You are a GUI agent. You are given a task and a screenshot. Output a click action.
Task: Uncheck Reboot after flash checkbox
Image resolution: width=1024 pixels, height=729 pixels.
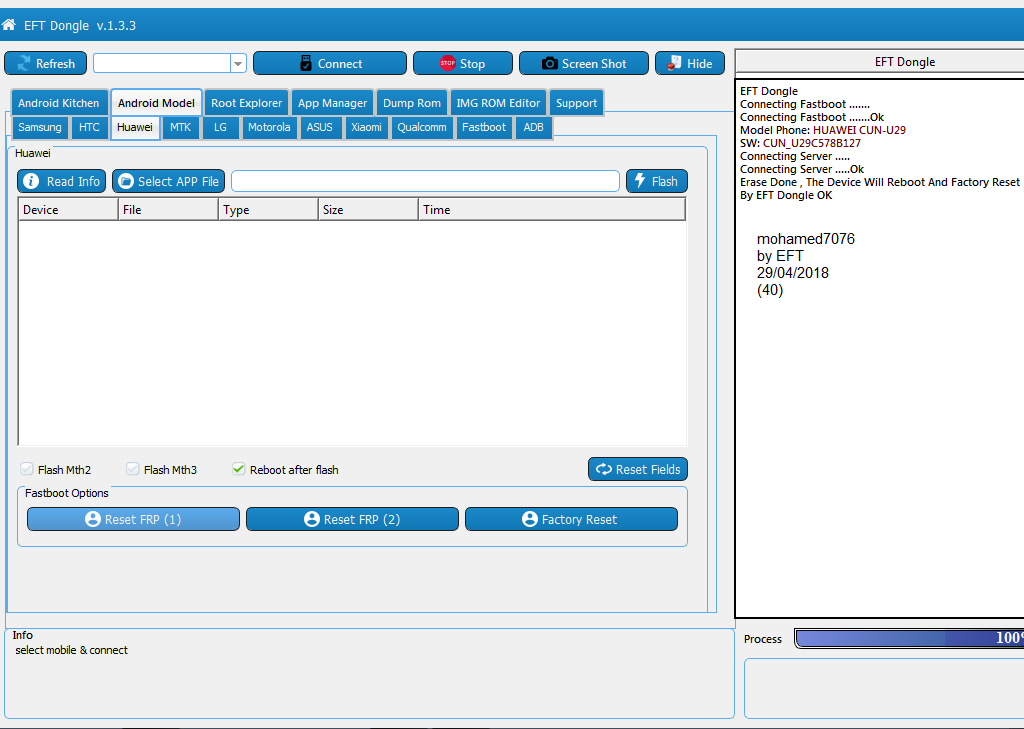tap(238, 469)
